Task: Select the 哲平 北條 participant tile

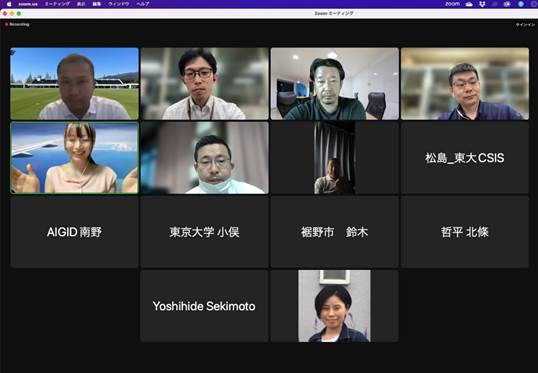Action: pyautogui.click(x=465, y=232)
